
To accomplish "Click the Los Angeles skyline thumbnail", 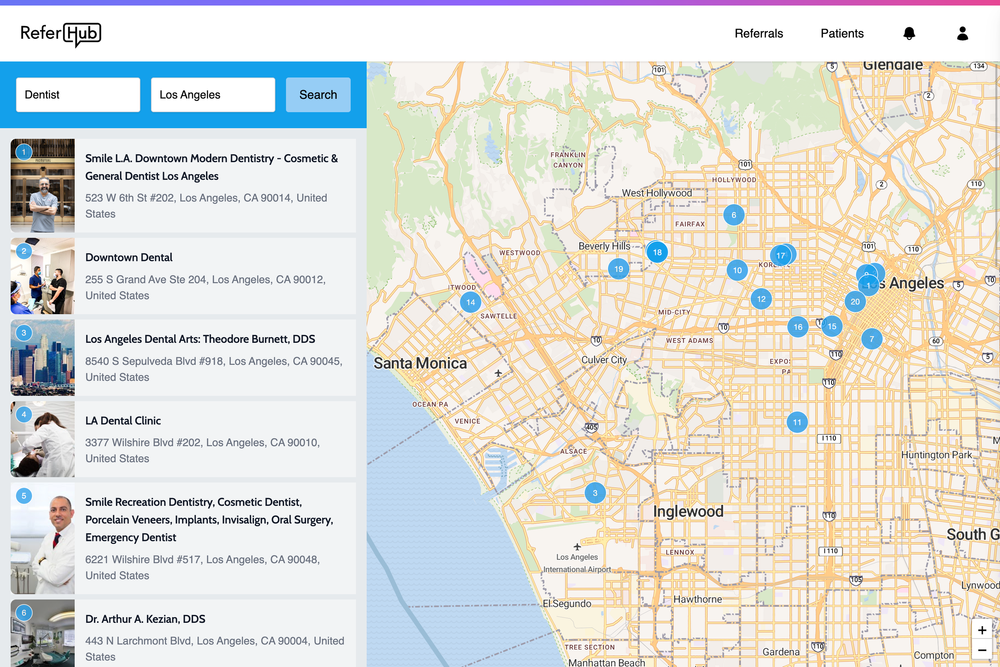I will (x=43, y=358).
